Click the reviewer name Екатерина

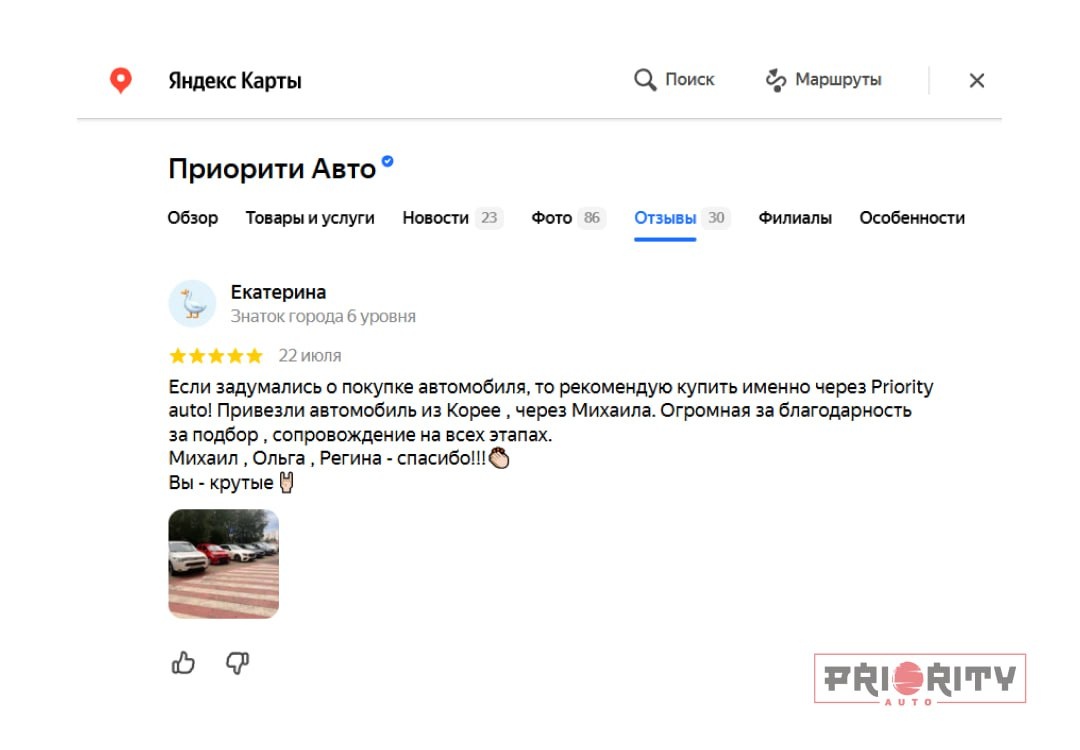[x=278, y=292]
